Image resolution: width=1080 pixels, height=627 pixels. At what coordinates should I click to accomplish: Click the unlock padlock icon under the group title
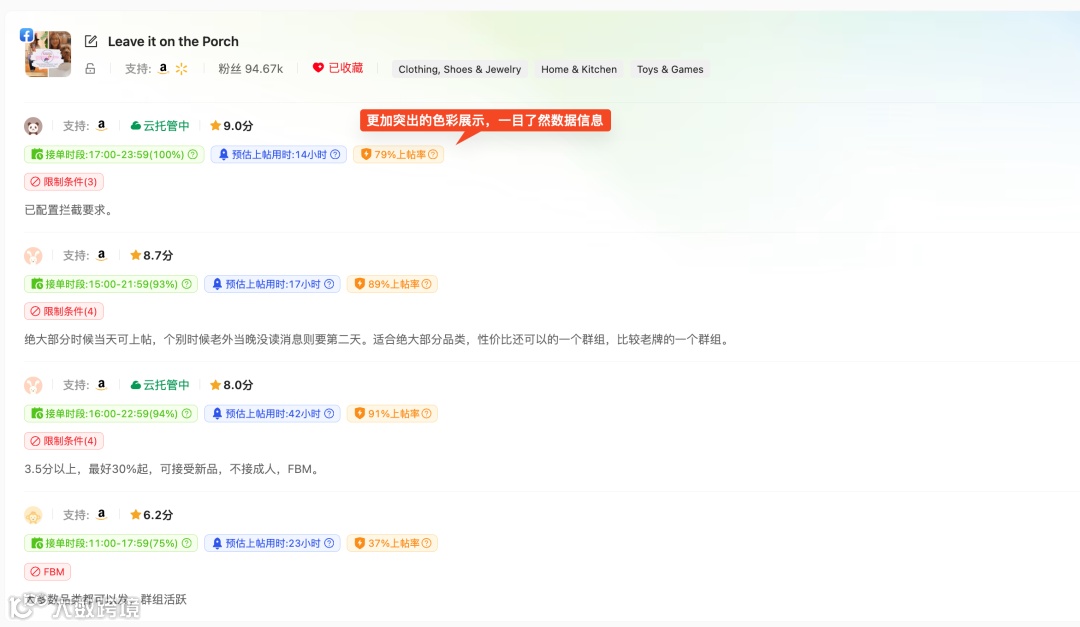pyautogui.click(x=90, y=69)
